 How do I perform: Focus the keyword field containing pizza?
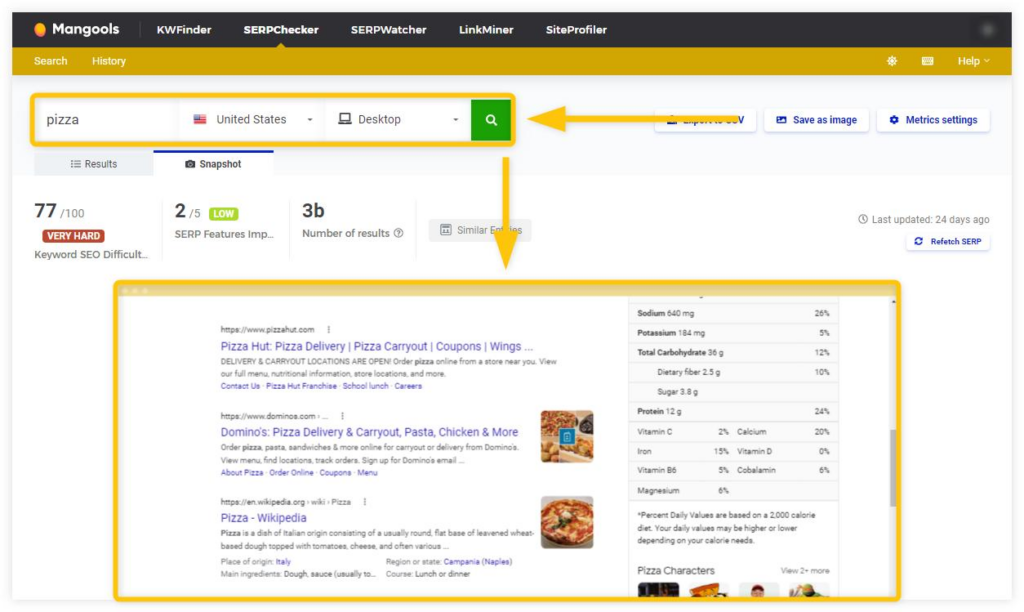[x=106, y=120]
